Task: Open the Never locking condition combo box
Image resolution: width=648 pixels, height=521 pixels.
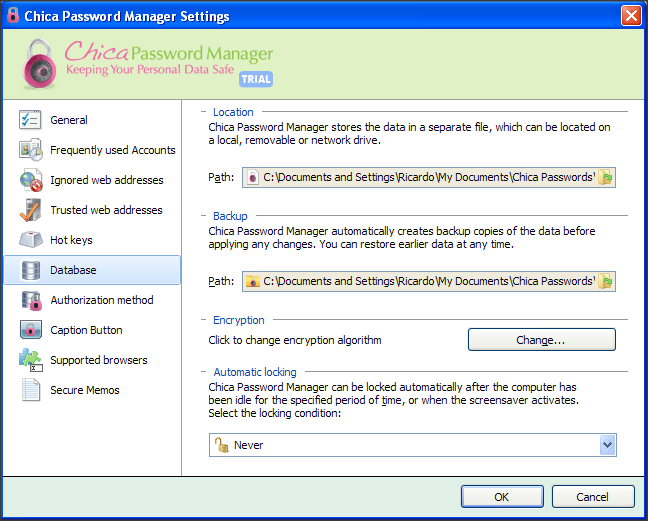Action: (x=412, y=445)
